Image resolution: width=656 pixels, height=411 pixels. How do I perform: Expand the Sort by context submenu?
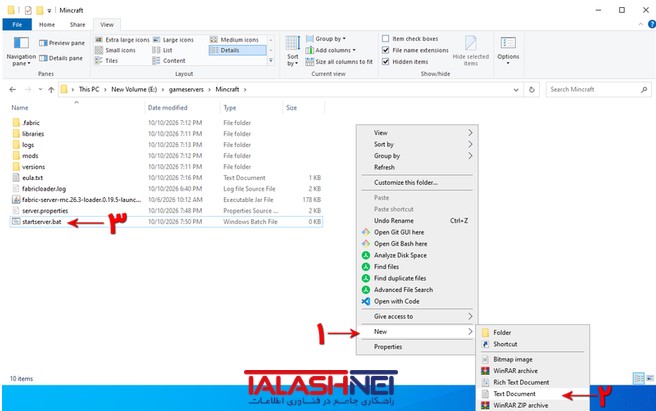click(417, 144)
